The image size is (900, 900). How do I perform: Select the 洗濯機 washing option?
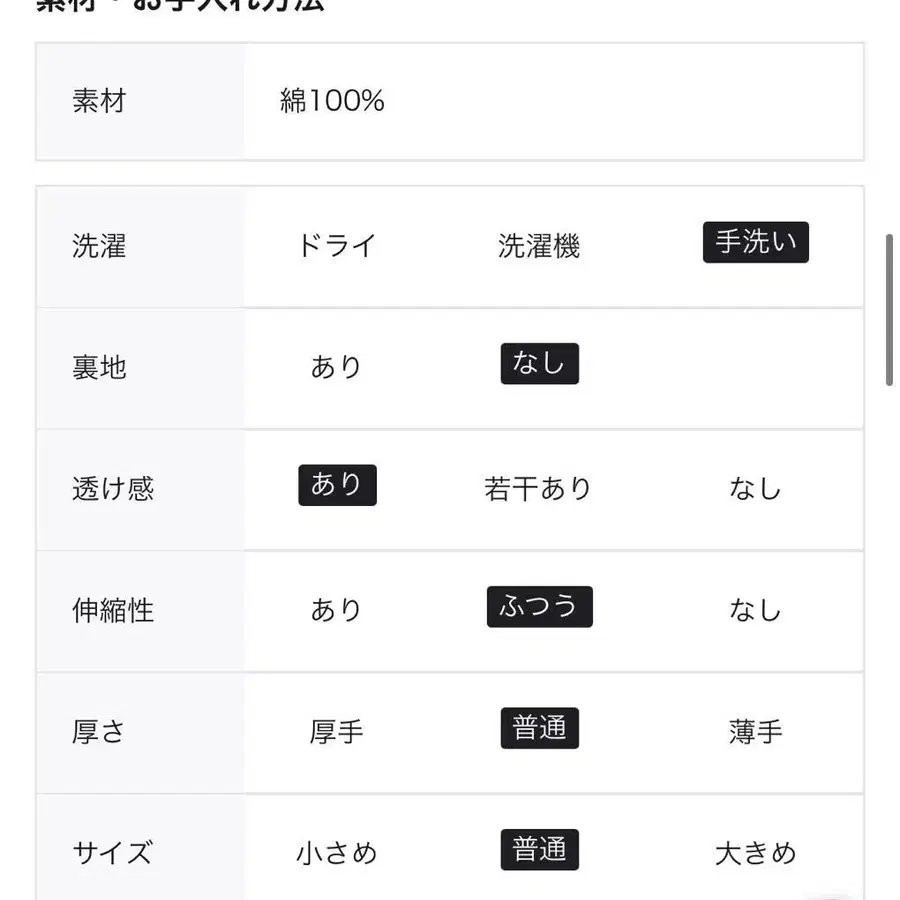(539, 245)
